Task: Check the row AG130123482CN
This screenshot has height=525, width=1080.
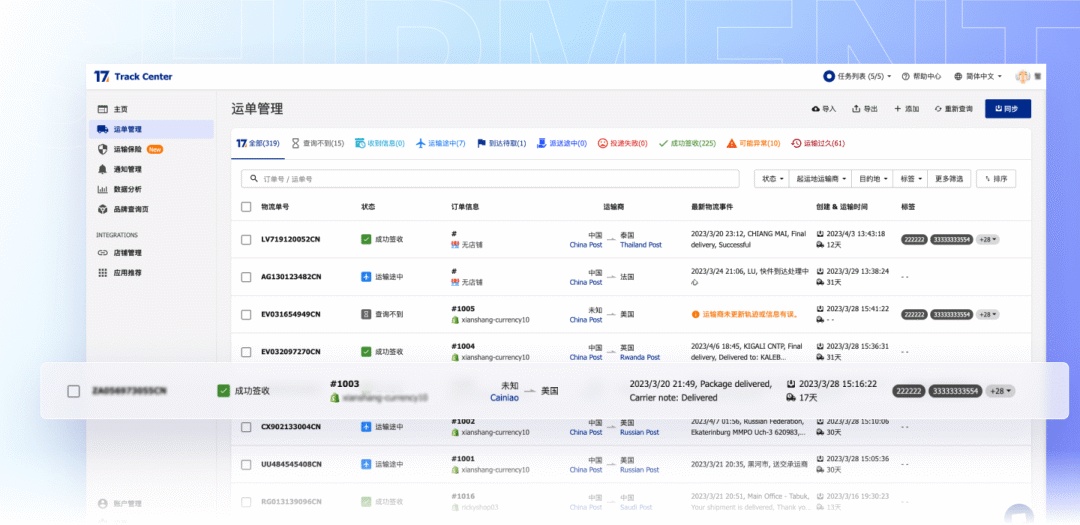Action: click(246, 277)
